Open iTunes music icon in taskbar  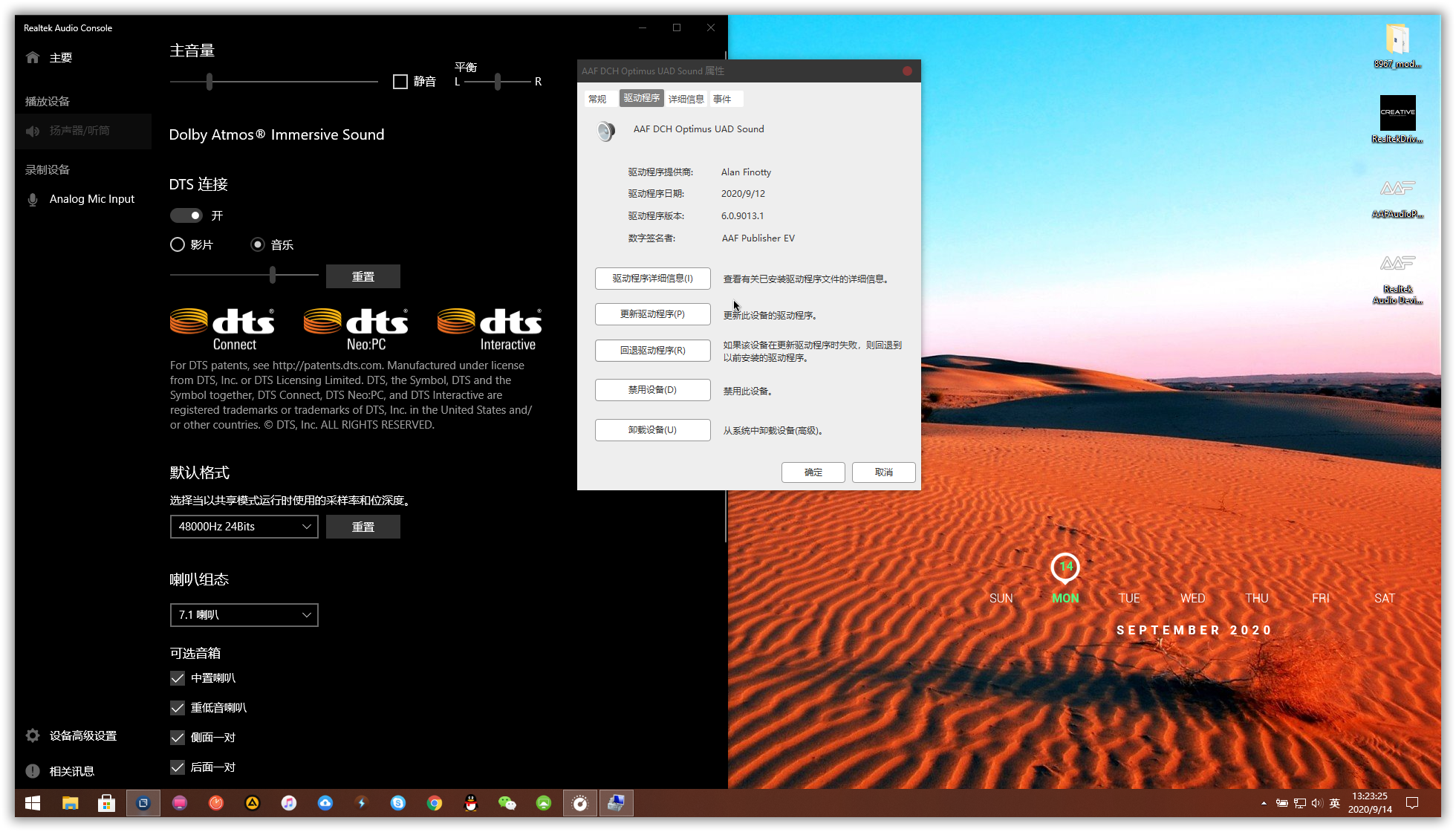point(289,803)
